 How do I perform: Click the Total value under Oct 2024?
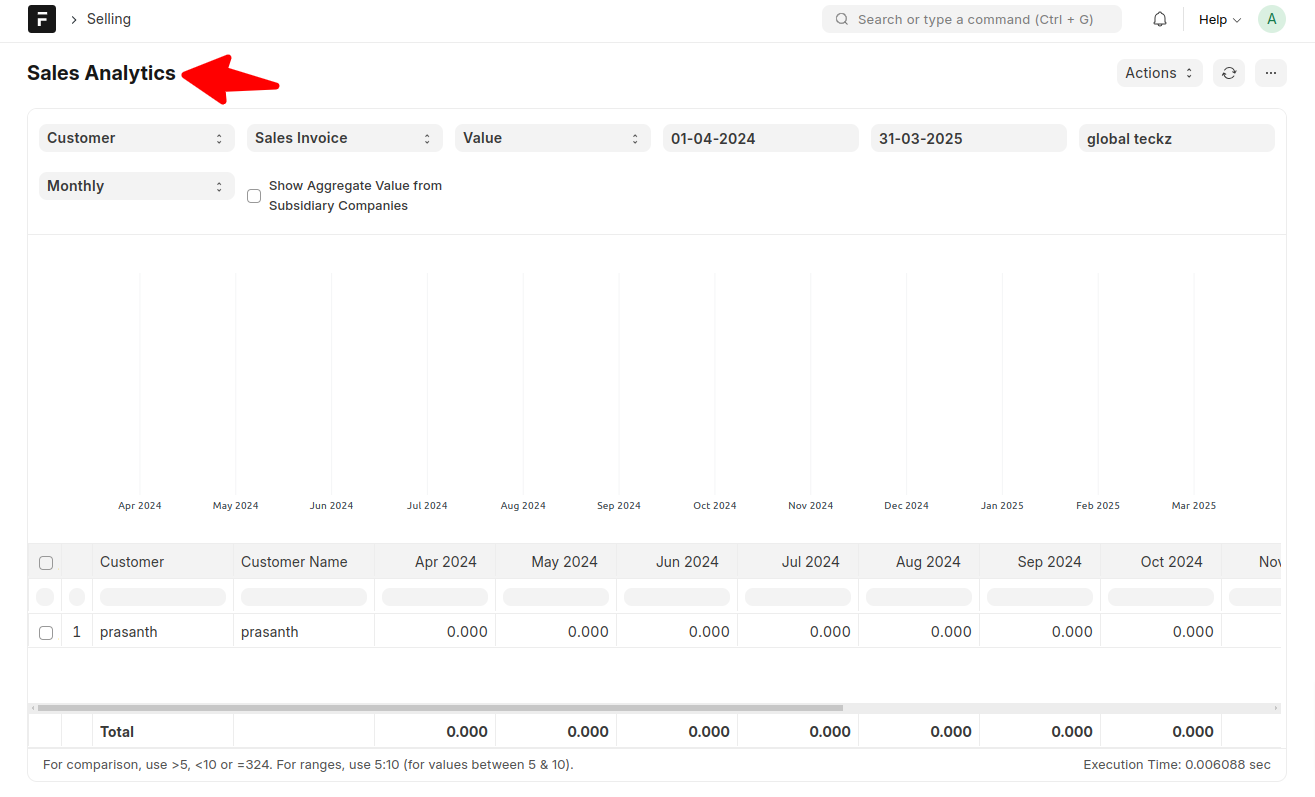(1193, 732)
